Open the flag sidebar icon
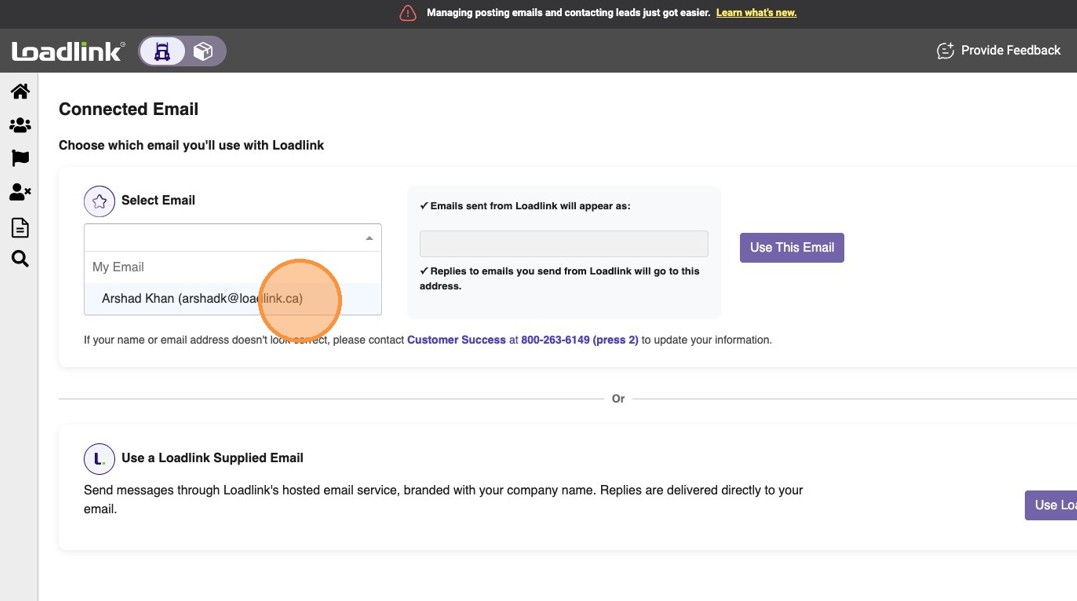 point(20,158)
